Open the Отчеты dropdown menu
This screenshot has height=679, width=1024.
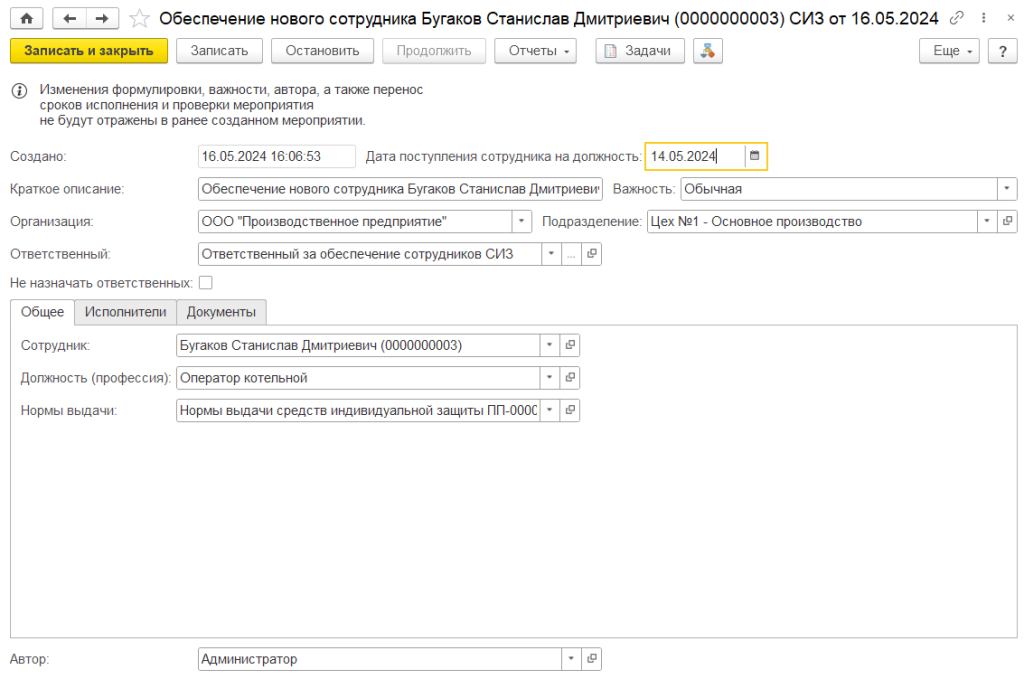[535, 51]
